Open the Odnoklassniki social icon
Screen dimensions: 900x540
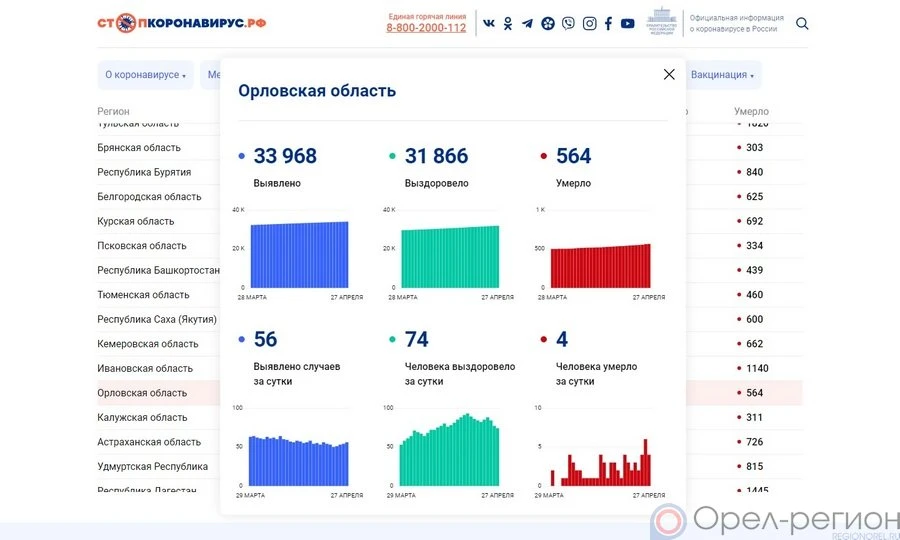click(508, 23)
